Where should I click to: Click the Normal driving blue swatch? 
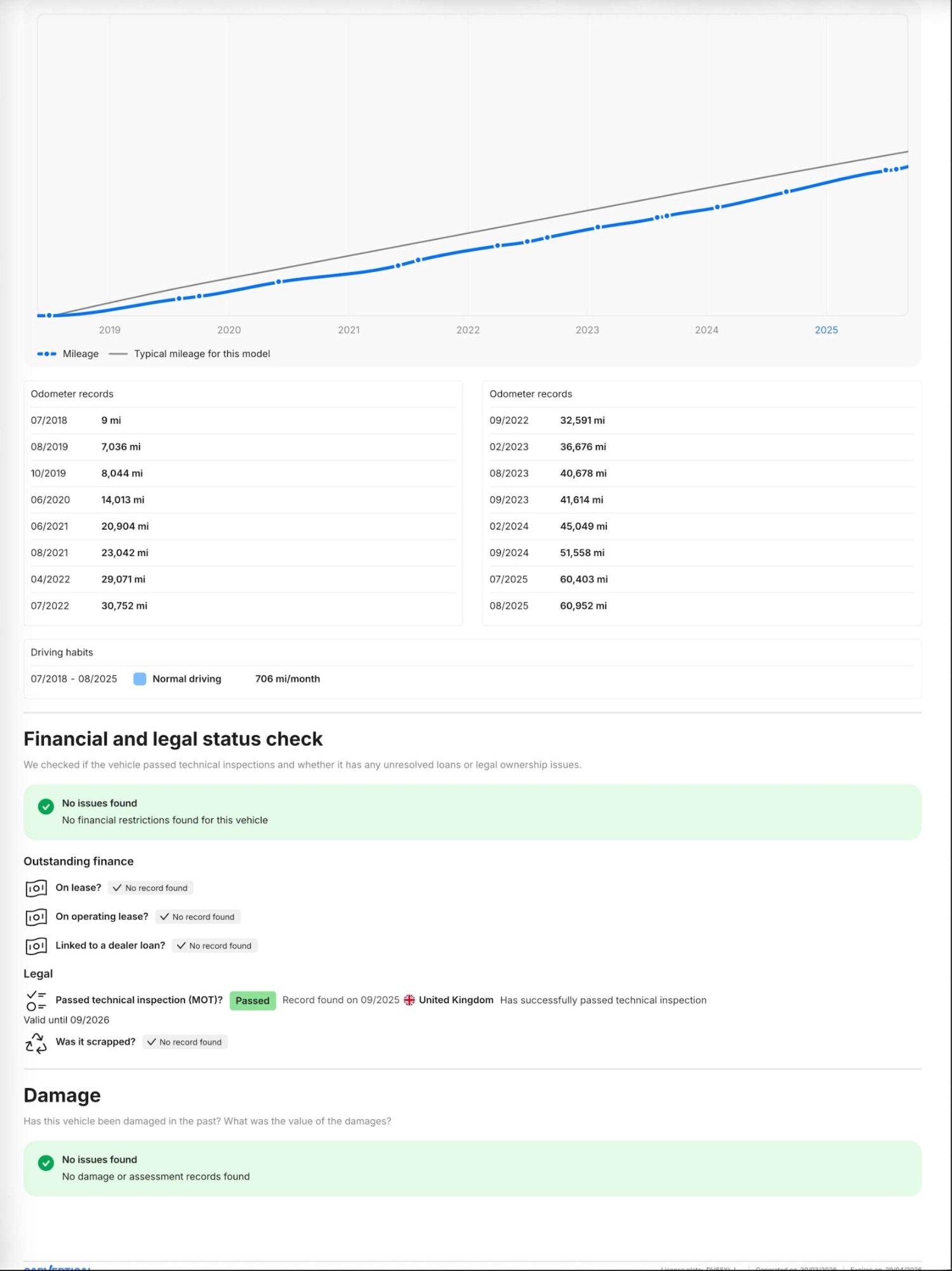(x=140, y=679)
